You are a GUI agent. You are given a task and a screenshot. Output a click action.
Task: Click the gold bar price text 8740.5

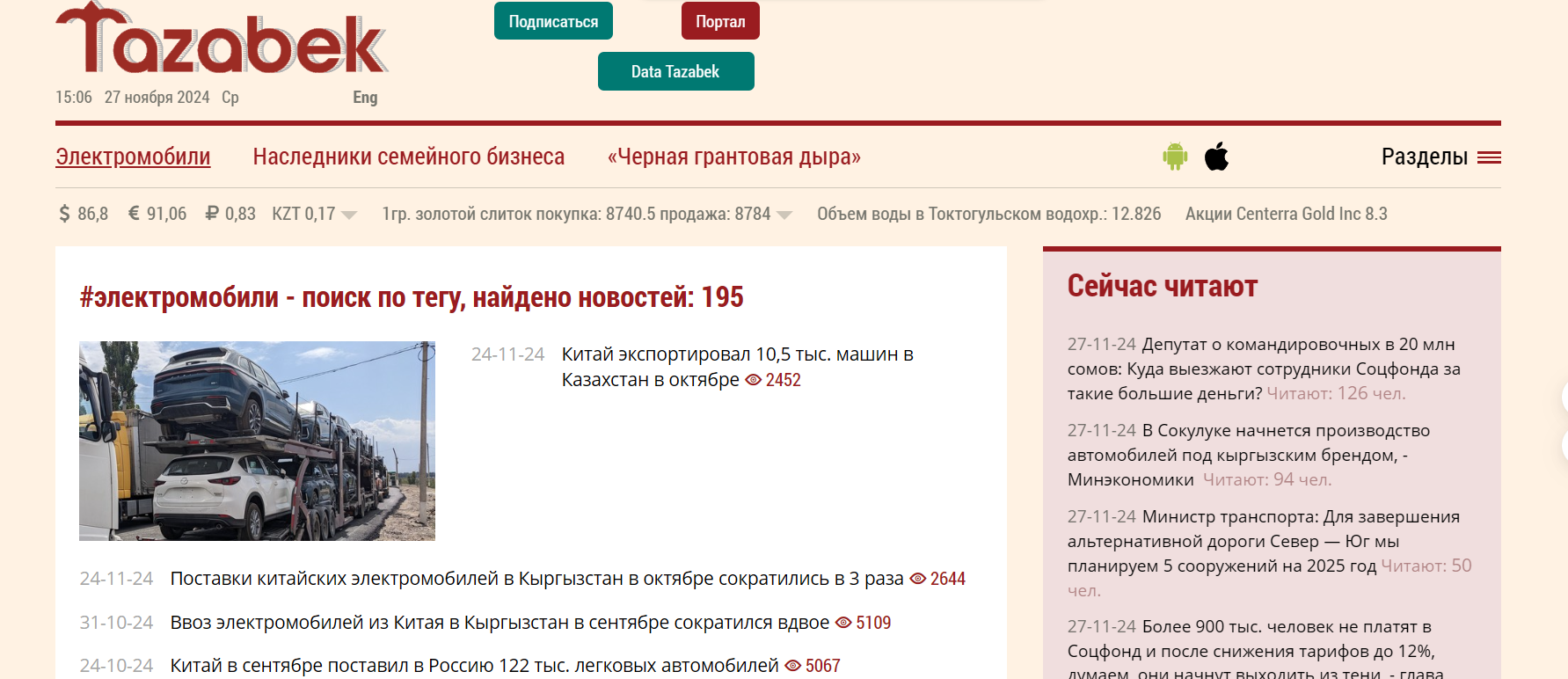pyautogui.click(x=576, y=214)
